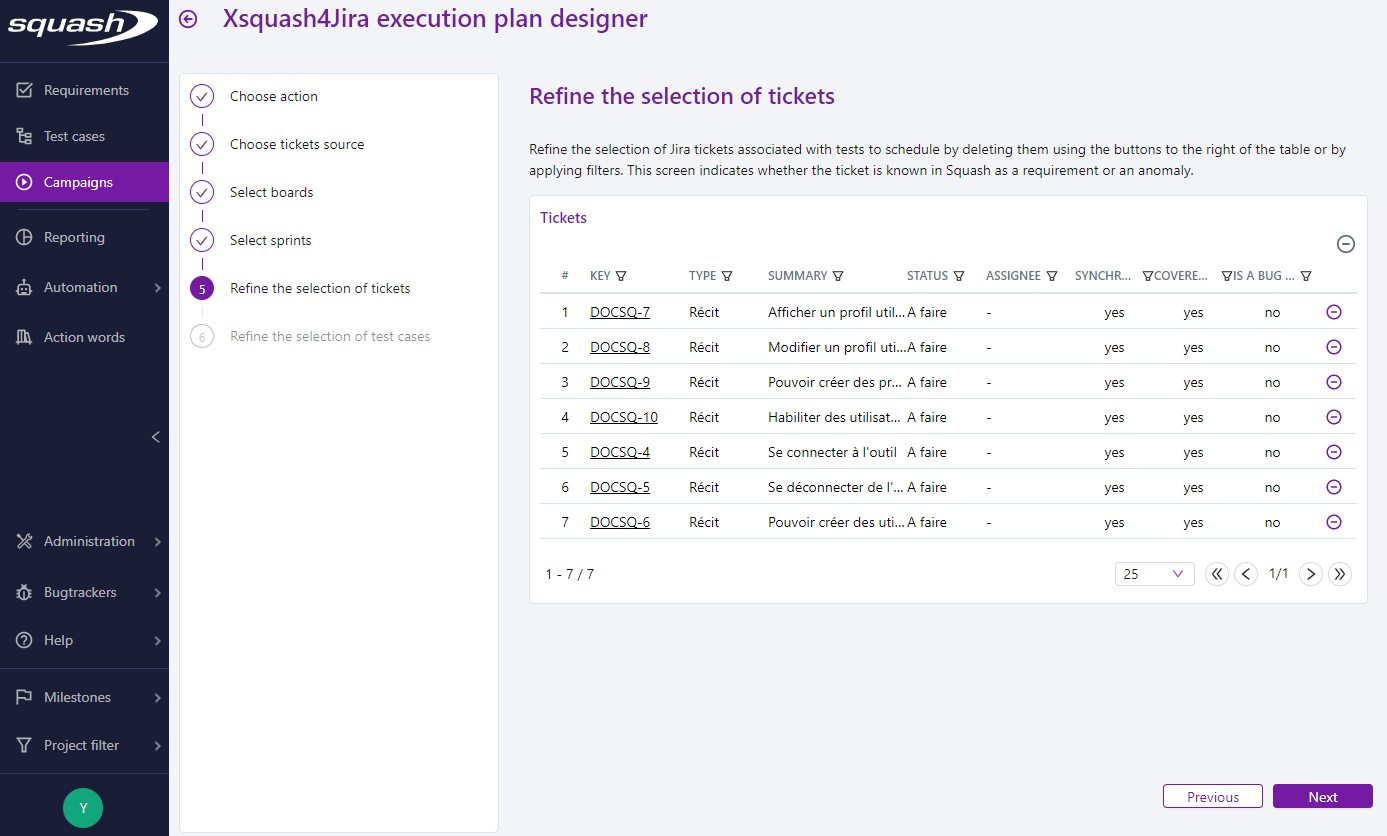The height and width of the screenshot is (836, 1387).
Task: Open the filter on the STATUS column
Action: pyautogui.click(x=959, y=275)
